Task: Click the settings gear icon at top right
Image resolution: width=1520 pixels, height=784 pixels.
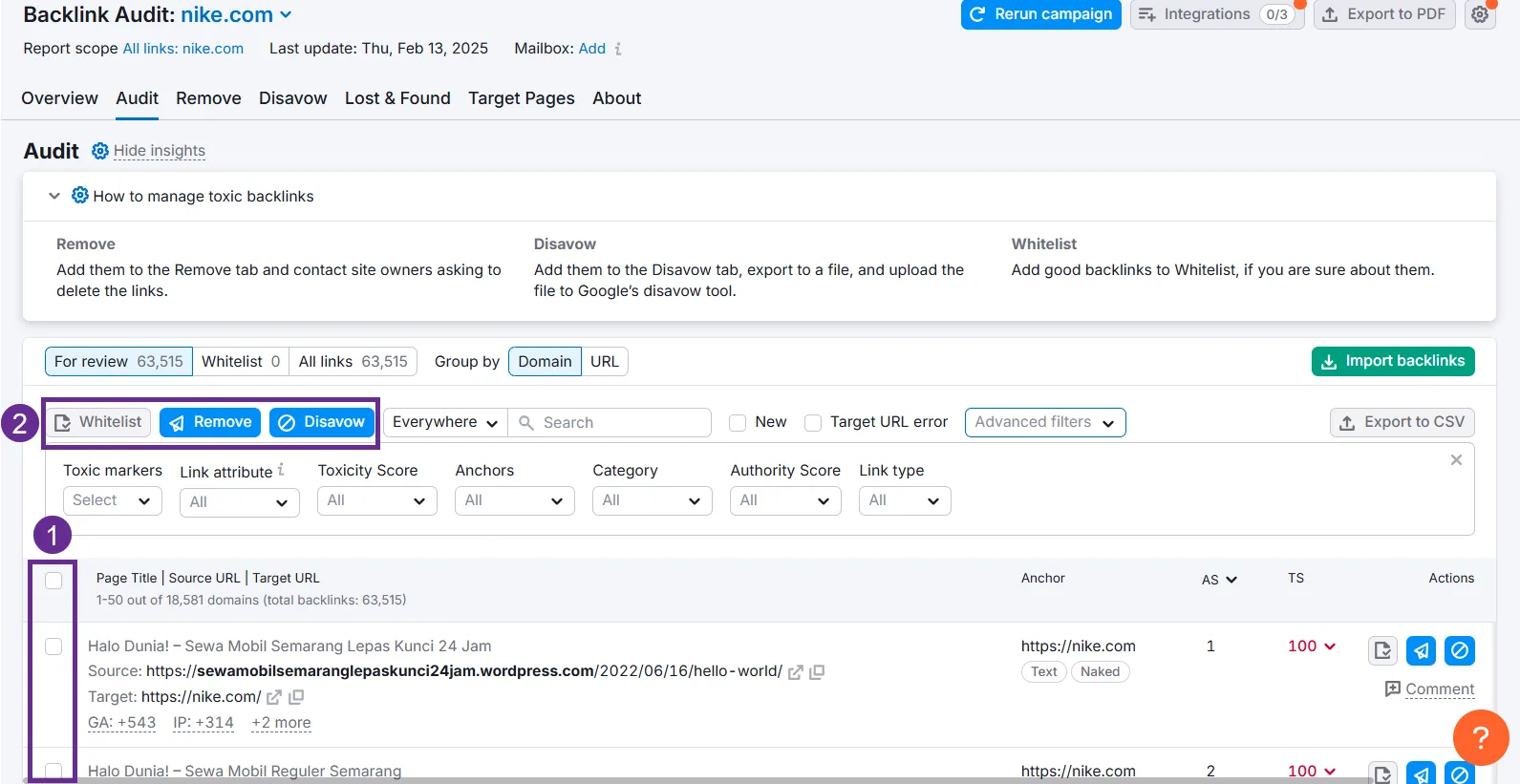Action: coord(1480,14)
